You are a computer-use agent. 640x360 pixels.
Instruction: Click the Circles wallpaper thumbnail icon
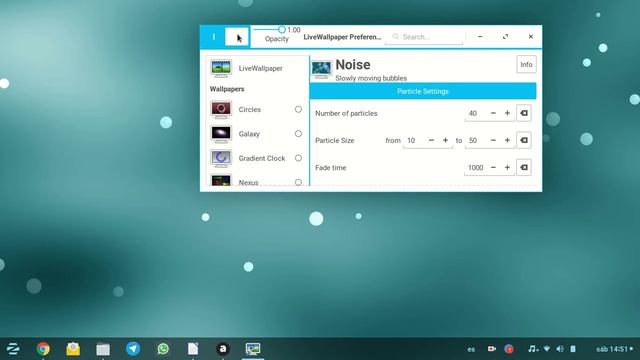221,109
